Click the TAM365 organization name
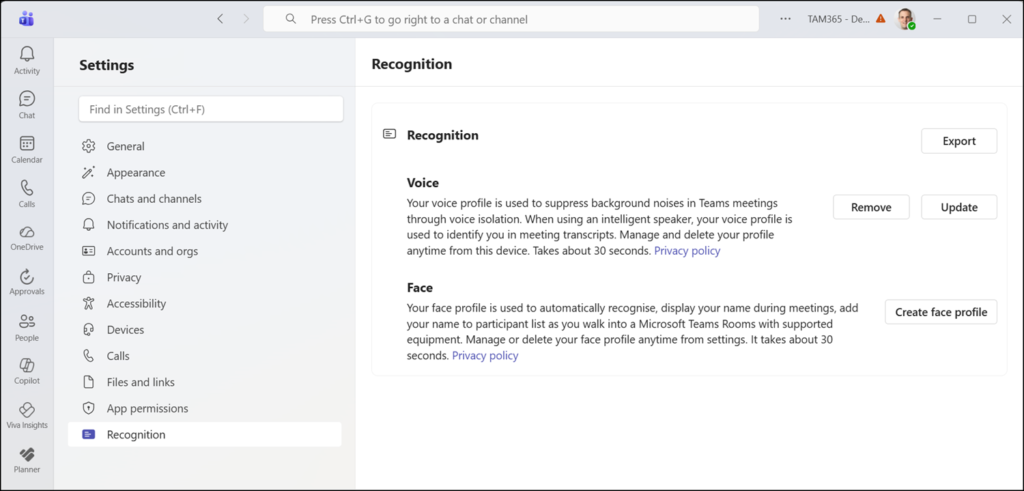This screenshot has height=491, width=1024. tap(839, 19)
